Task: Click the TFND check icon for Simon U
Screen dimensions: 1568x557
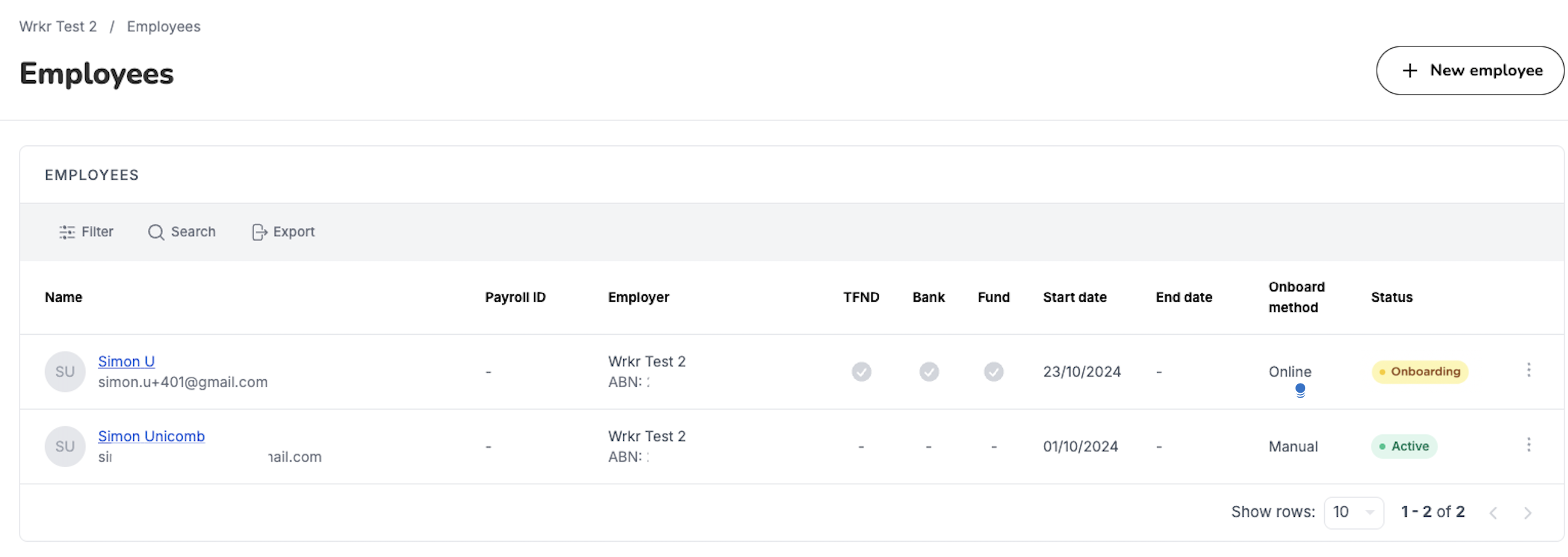Action: pos(861,371)
